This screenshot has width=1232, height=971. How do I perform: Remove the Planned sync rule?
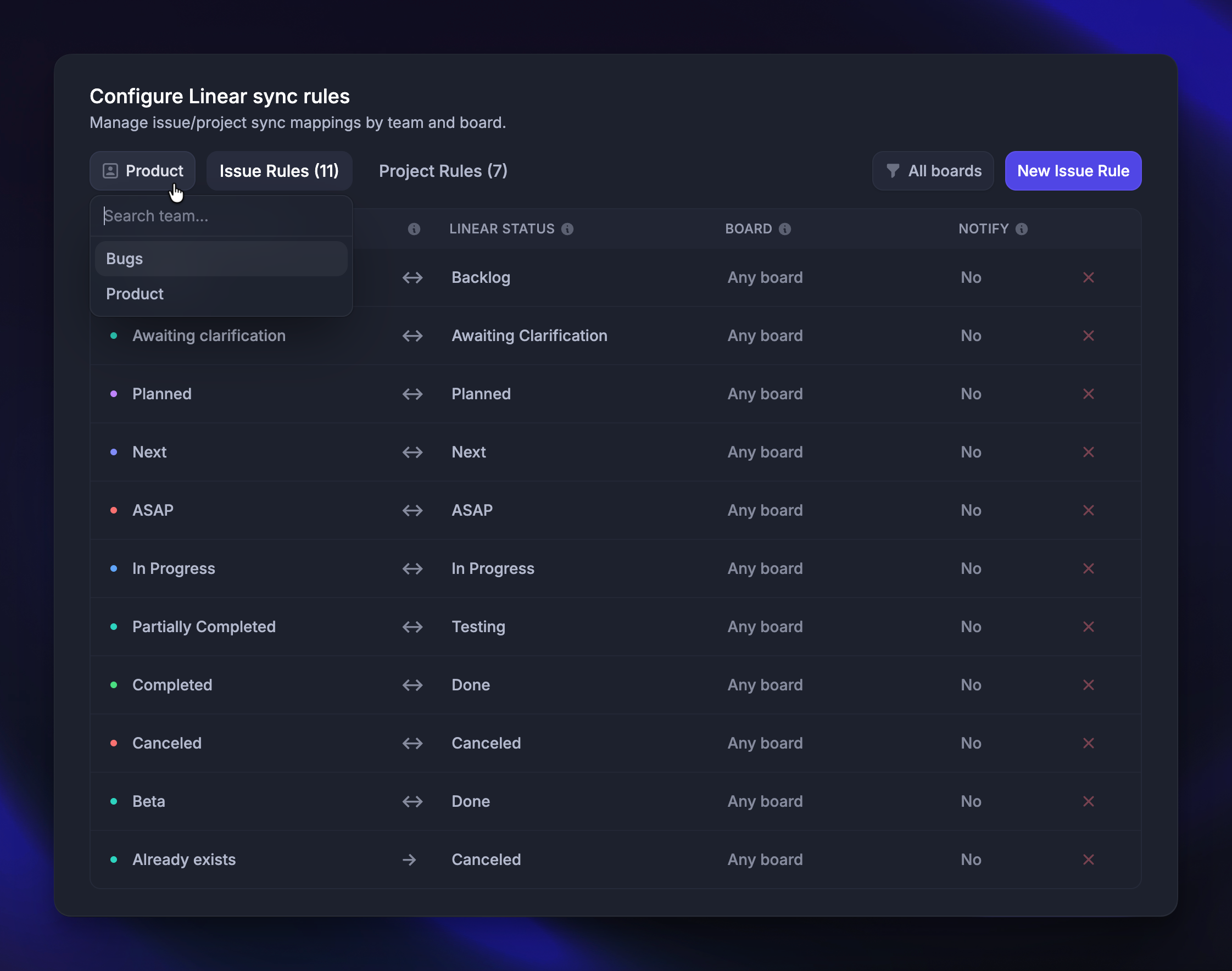(1088, 394)
